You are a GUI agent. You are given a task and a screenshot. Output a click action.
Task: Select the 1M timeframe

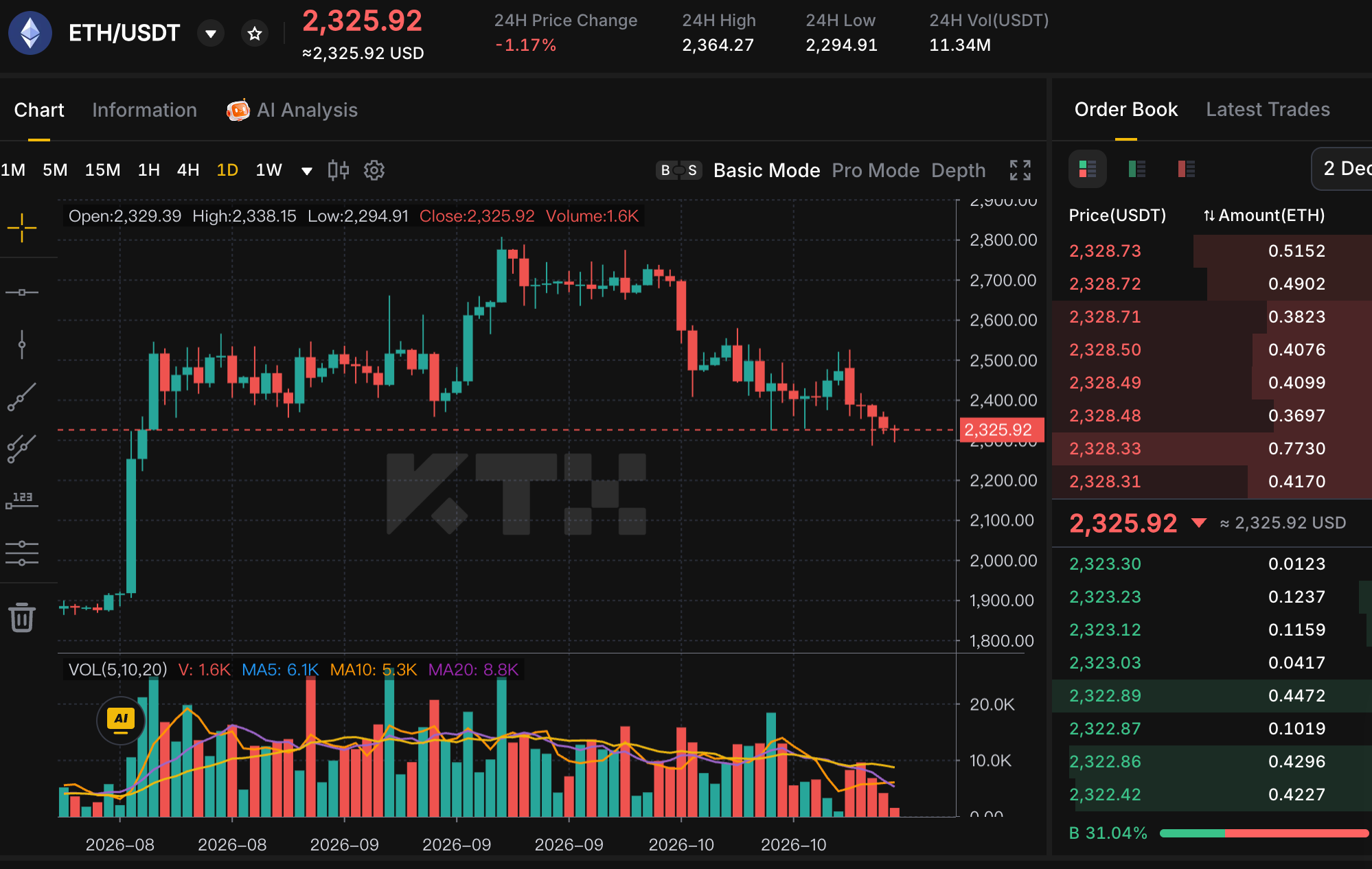[13, 170]
